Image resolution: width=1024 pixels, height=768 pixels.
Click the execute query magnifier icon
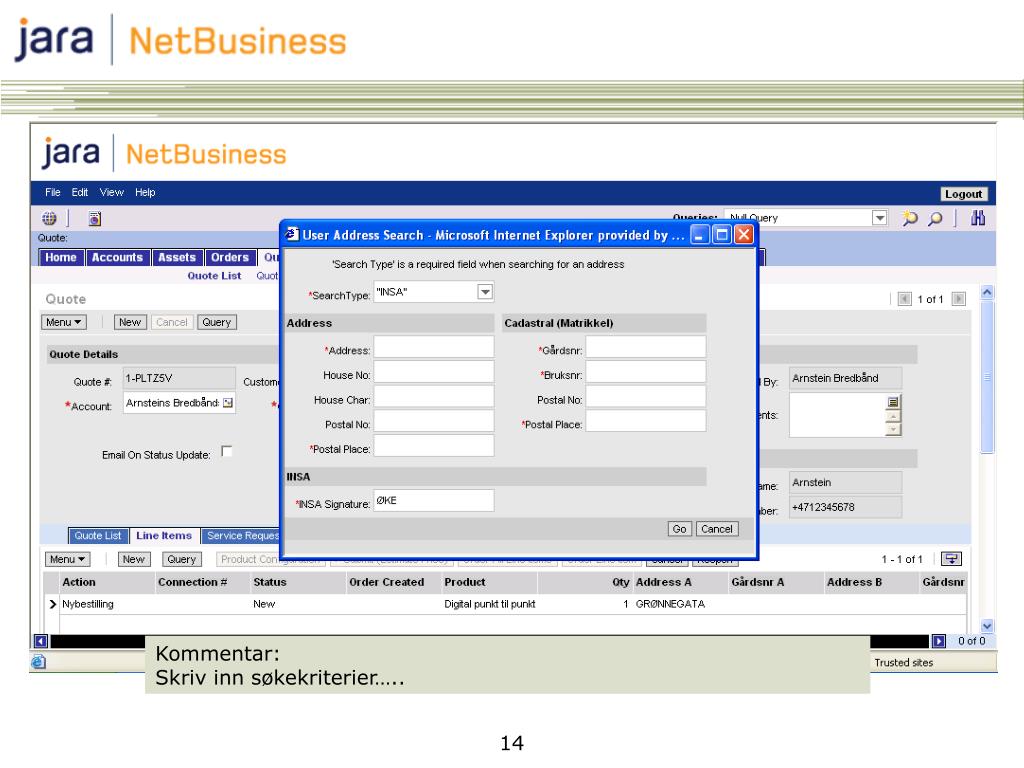tap(936, 218)
